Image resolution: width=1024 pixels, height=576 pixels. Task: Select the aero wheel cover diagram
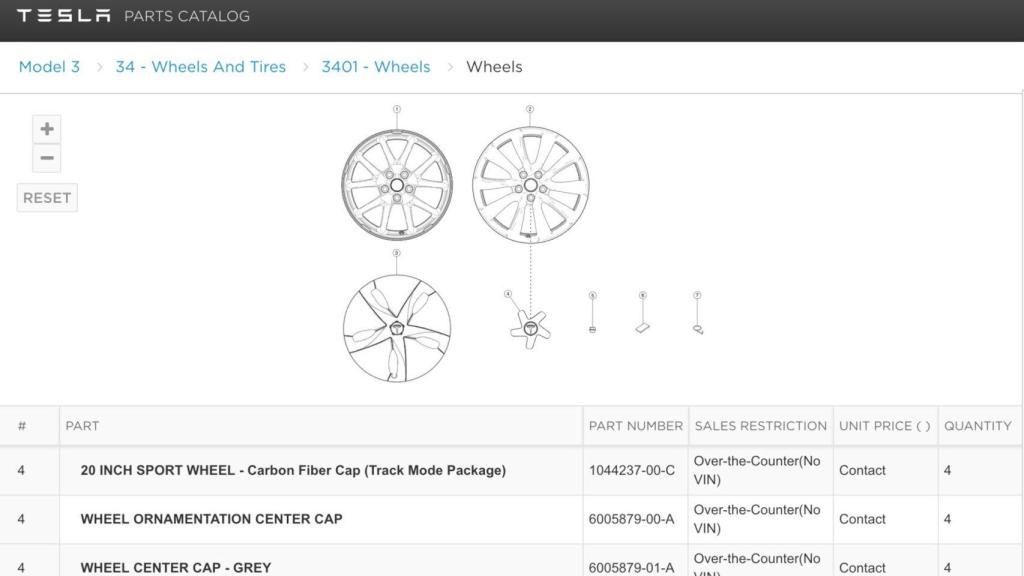coord(397,329)
